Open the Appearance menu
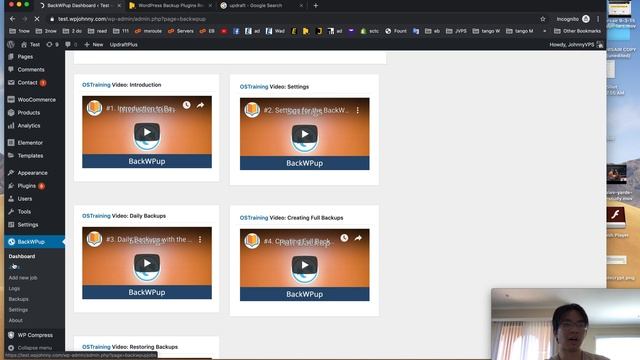Viewport: 640px width, 360px height. tap(32, 173)
